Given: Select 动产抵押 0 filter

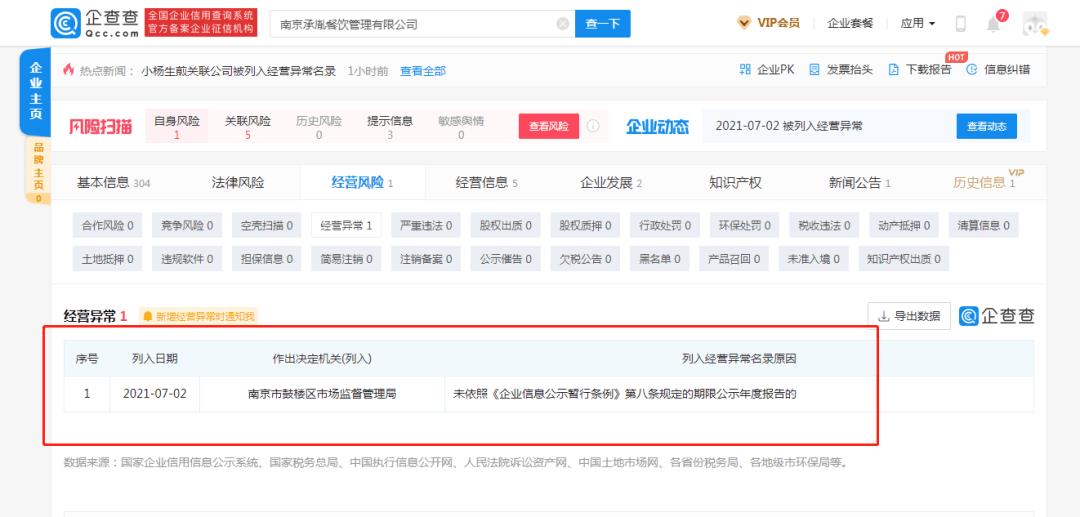Looking at the screenshot, I should tap(904, 225).
